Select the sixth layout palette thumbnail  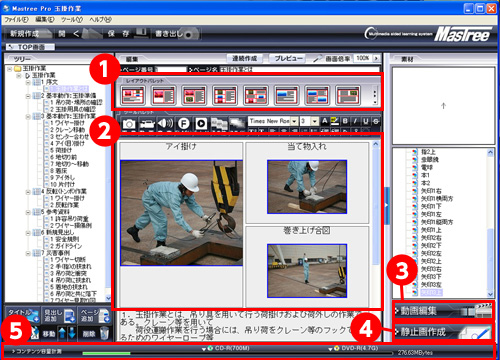[x=286, y=95]
